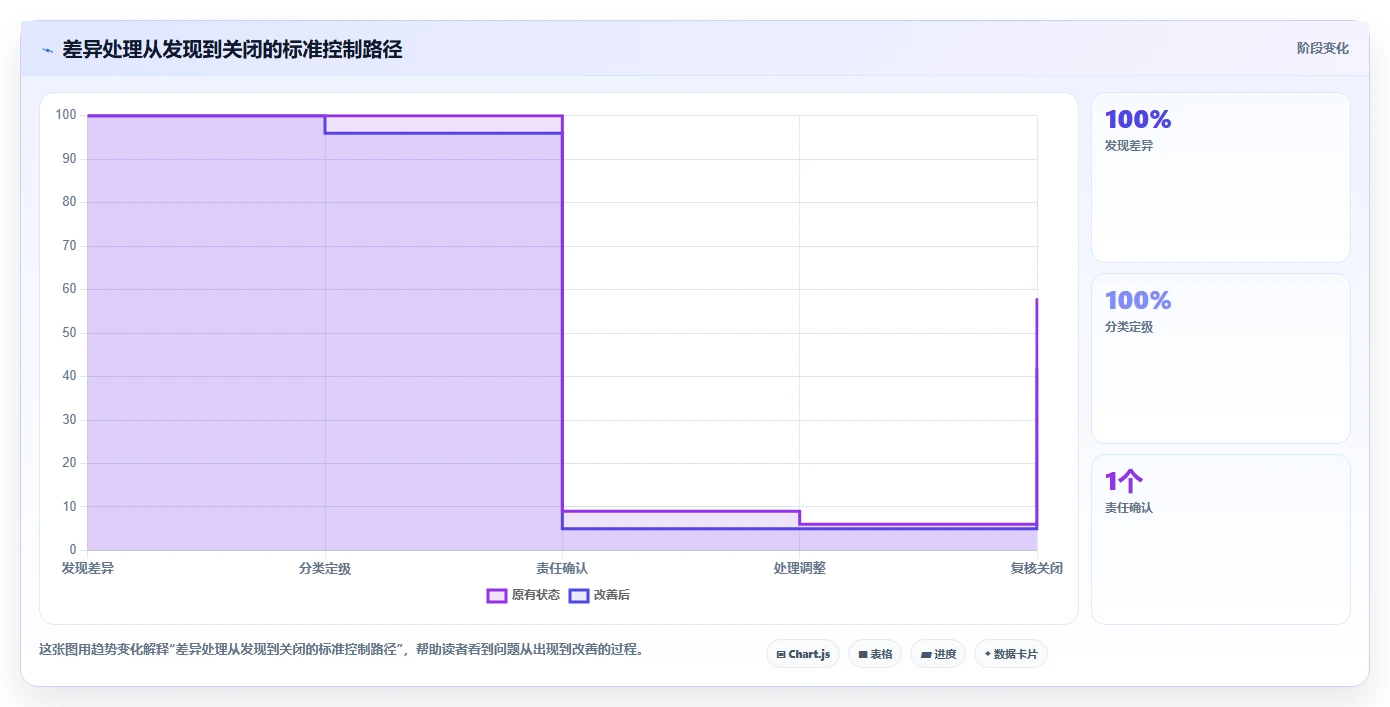Open the 分类定级 100% data card
Viewport: 1390px width, 707px height.
pyautogui.click(x=1220, y=358)
